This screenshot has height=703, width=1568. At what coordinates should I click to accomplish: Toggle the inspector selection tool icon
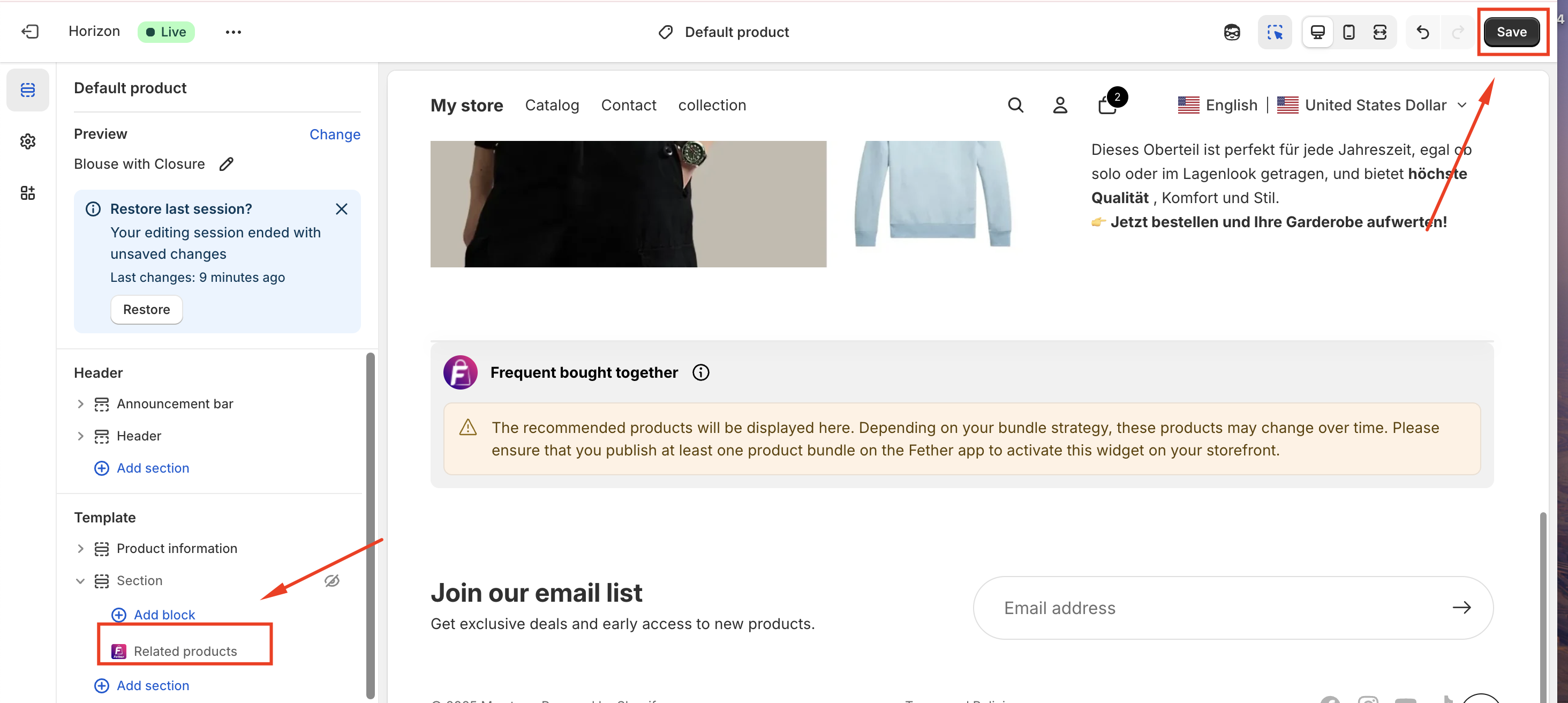tap(1275, 32)
